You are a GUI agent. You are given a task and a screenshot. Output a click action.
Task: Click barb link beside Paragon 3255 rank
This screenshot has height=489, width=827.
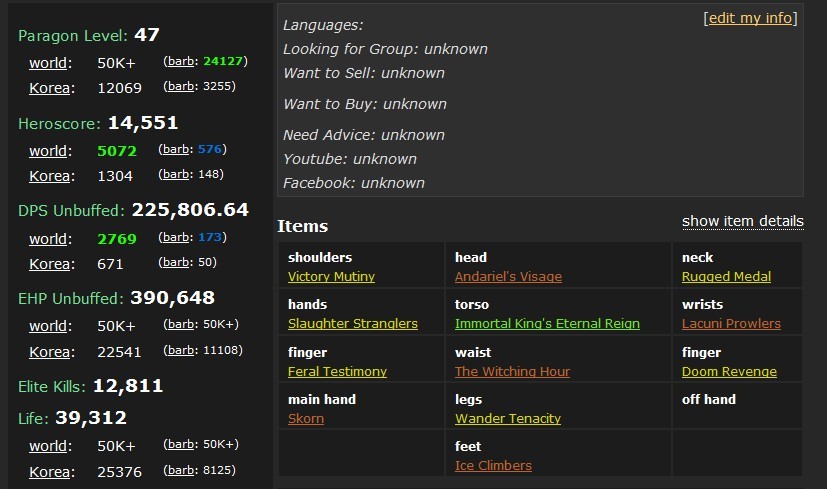coord(181,86)
